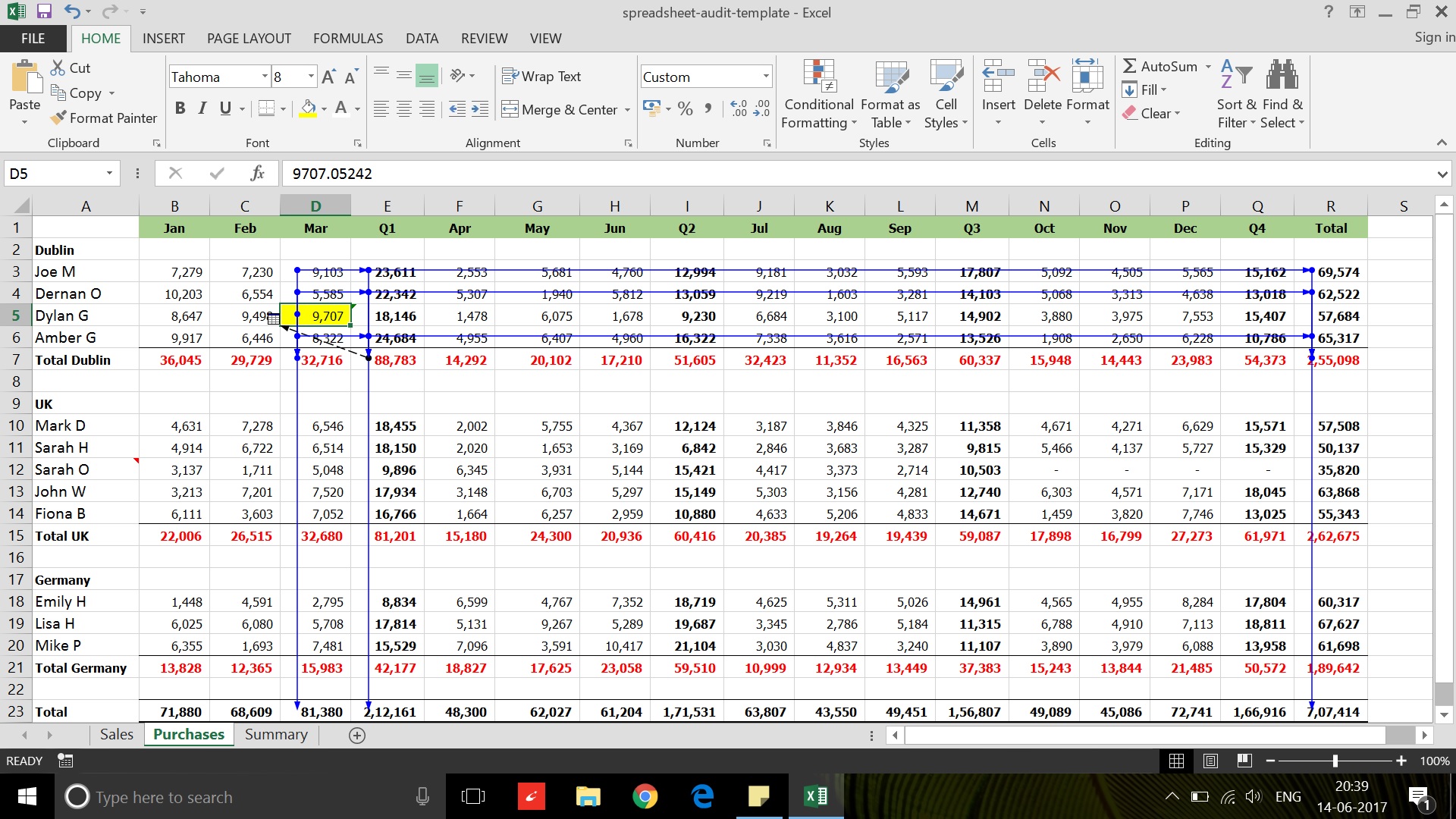
Task: Toggle Wrap Text
Action: click(542, 76)
